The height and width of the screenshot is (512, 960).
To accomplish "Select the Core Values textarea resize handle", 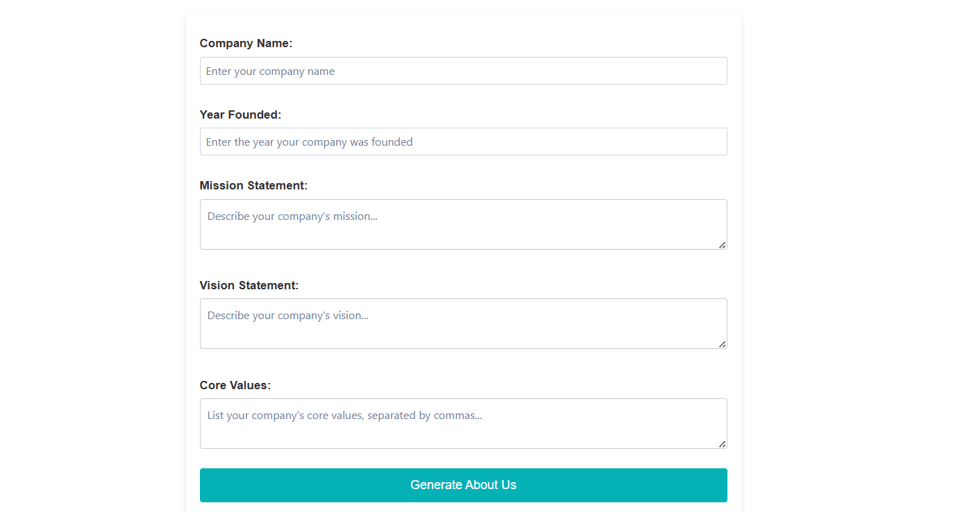I will 722,444.
